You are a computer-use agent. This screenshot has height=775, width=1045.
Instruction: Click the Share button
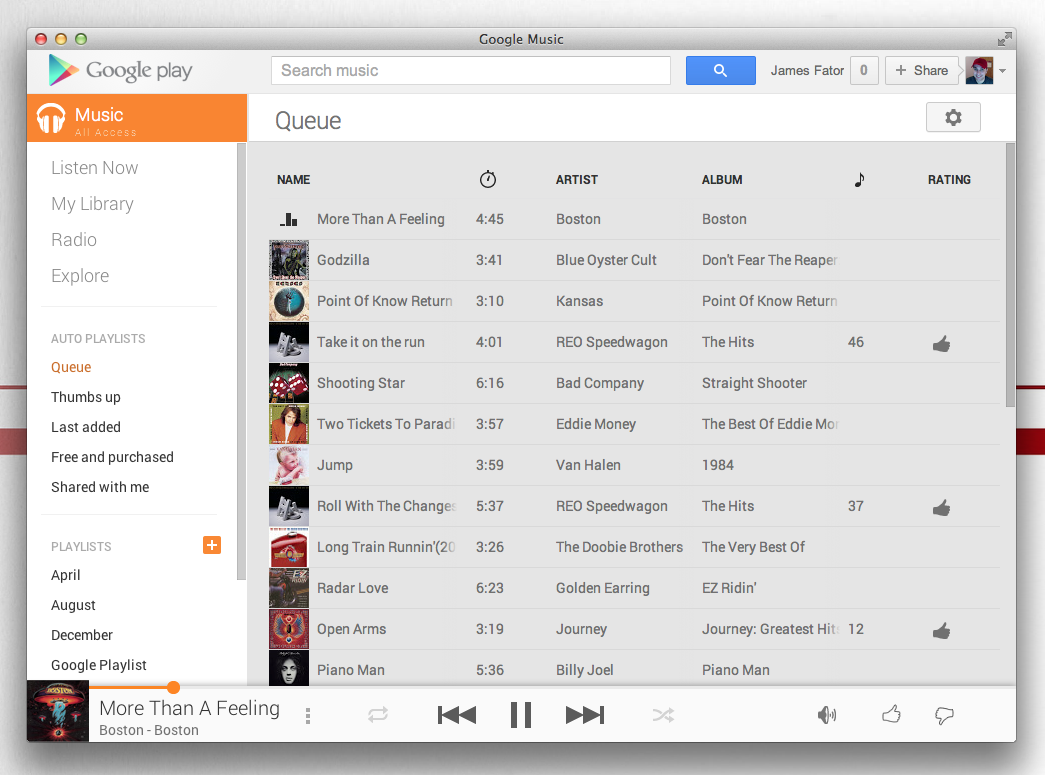(x=922, y=70)
